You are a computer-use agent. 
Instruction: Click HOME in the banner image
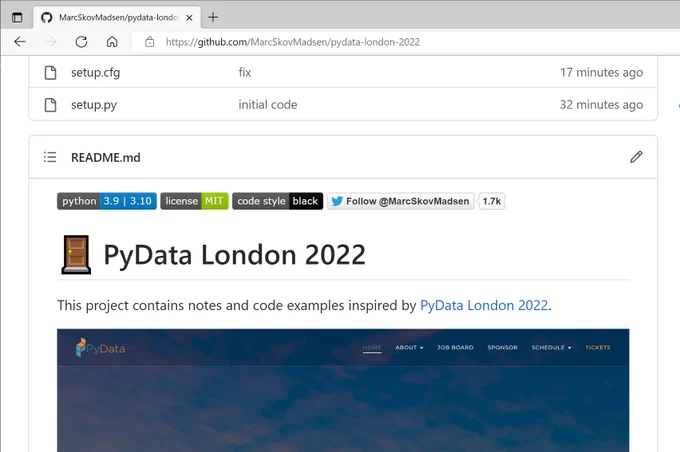[x=372, y=347]
